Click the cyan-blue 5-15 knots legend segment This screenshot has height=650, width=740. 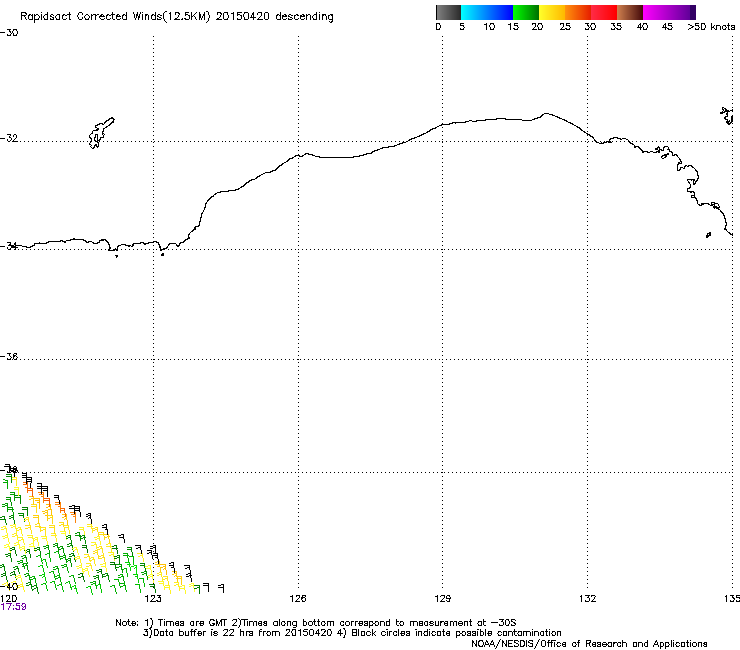pos(487,12)
